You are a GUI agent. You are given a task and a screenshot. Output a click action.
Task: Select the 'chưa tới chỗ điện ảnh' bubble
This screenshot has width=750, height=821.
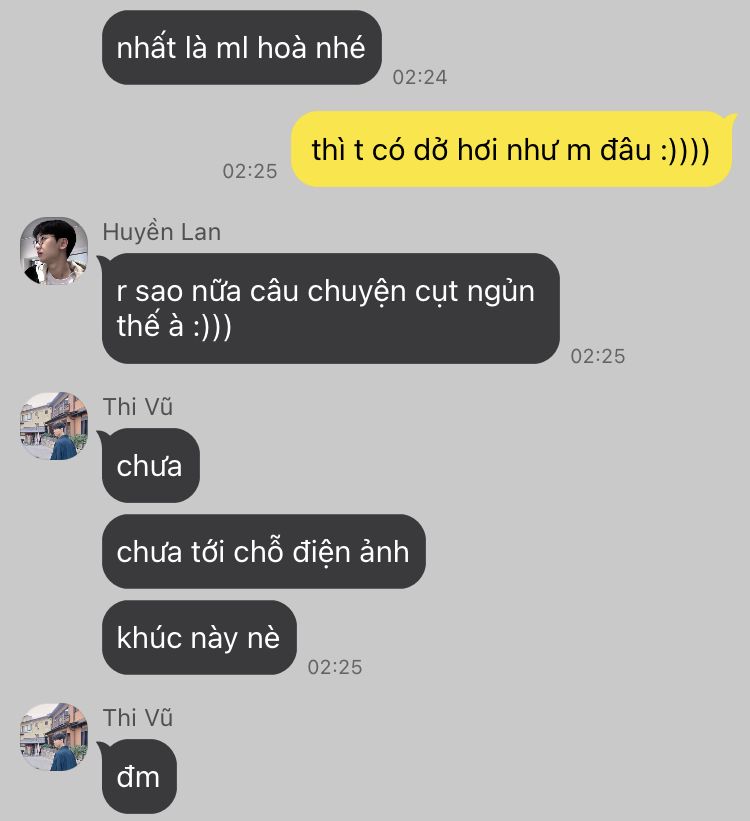coord(263,551)
